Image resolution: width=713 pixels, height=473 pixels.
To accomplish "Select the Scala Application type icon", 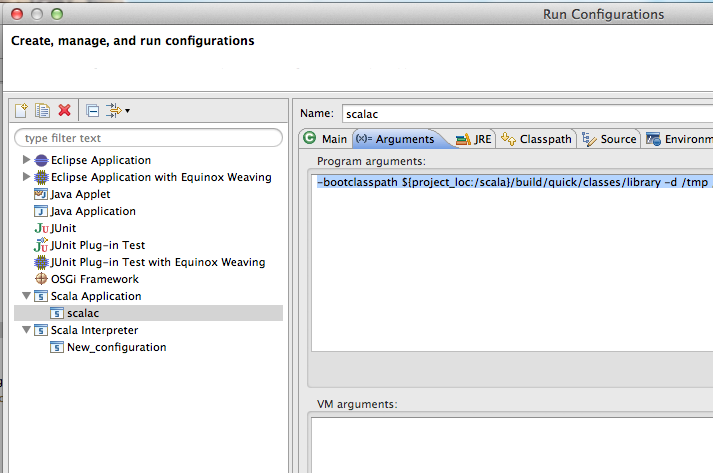I will 41,296.
